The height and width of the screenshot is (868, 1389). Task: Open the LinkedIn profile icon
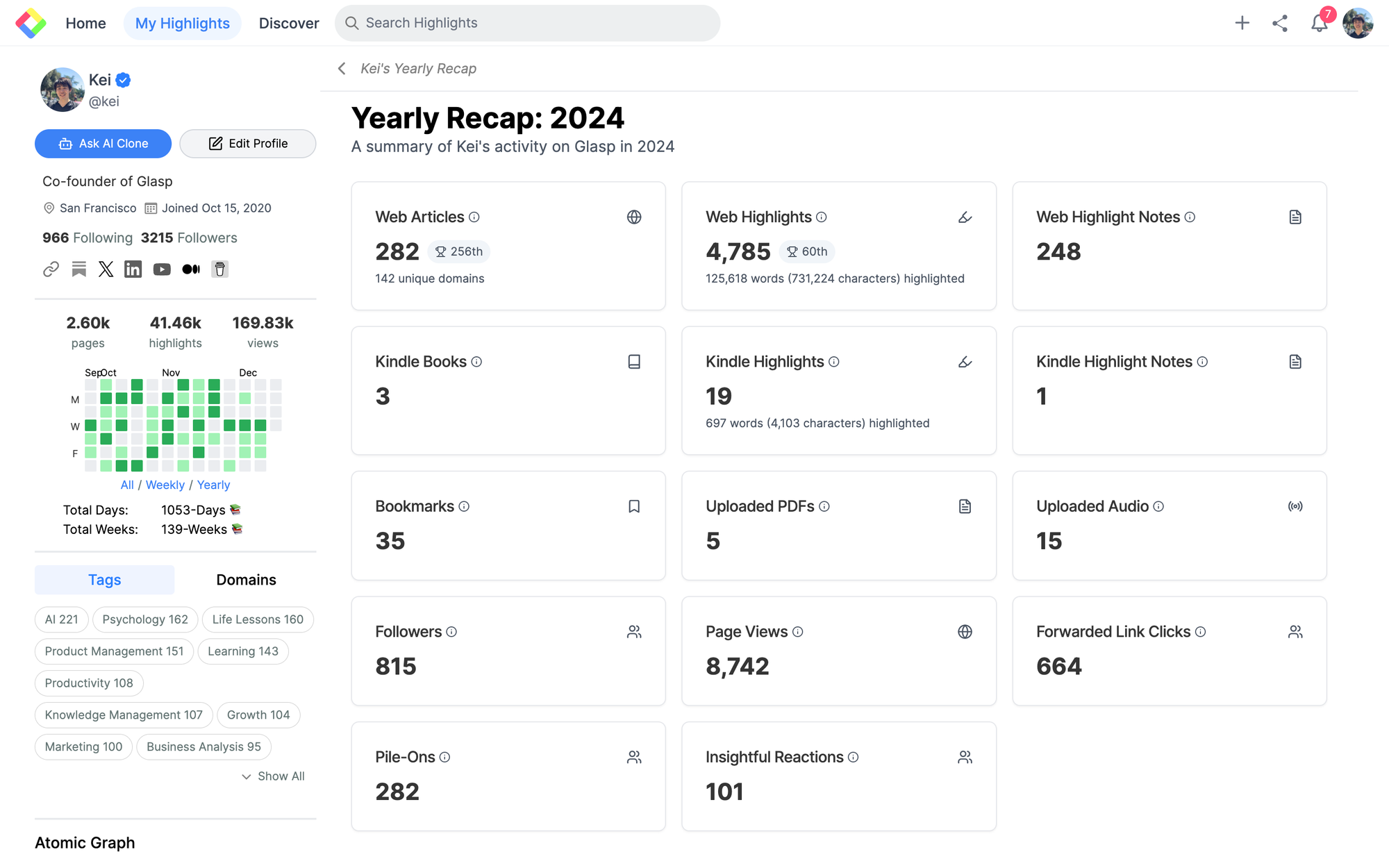pos(133,269)
